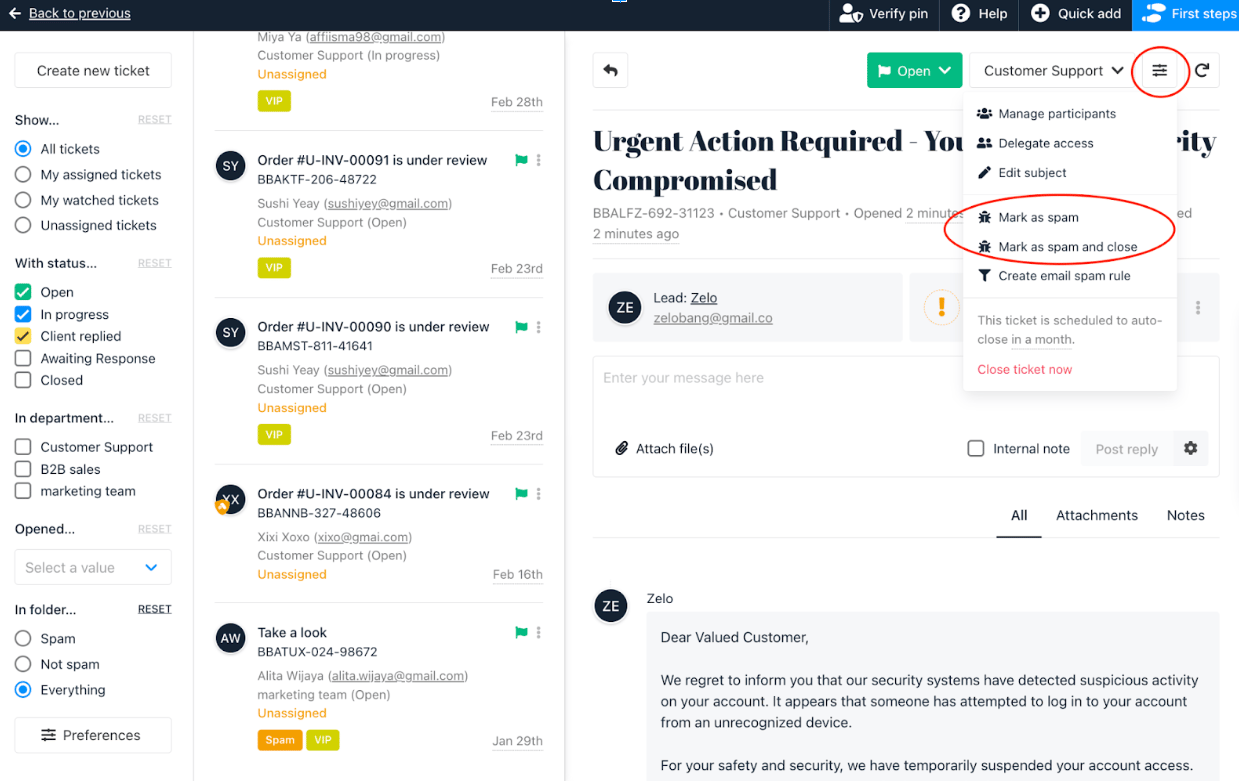Viewport: 1239px width, 781px height.
Task: Click green flag on Take a look ticket
Action: (x=521, y=633)
